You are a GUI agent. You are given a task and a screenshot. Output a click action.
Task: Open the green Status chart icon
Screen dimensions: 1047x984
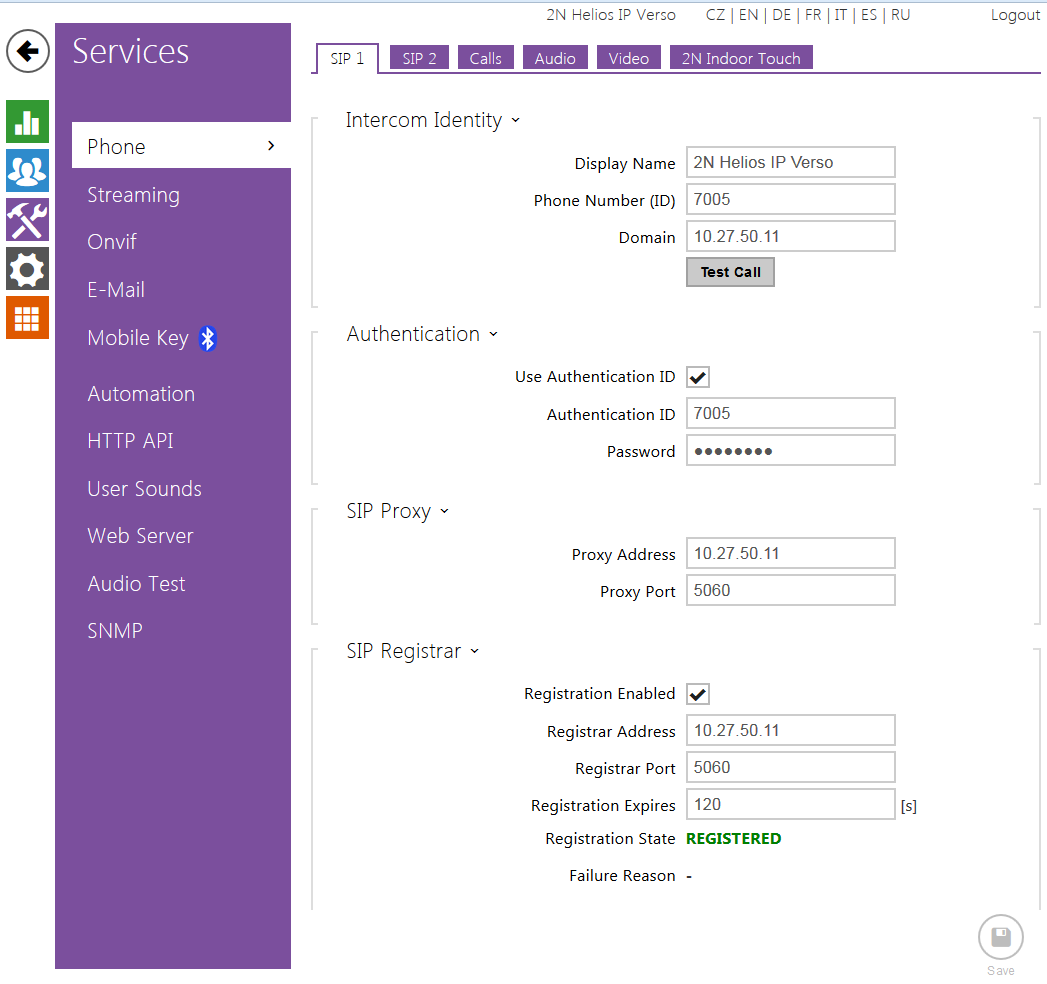27,122
